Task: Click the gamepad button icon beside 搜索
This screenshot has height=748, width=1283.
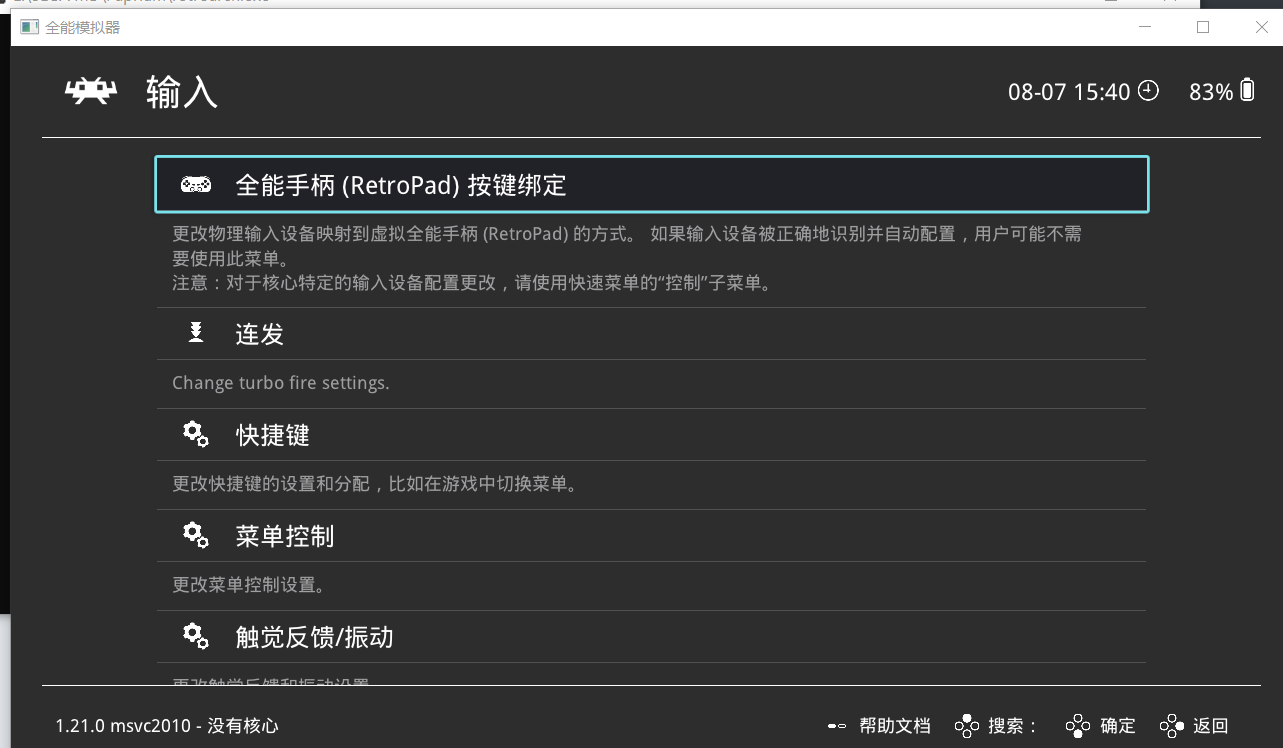Action: click(966, 726)
